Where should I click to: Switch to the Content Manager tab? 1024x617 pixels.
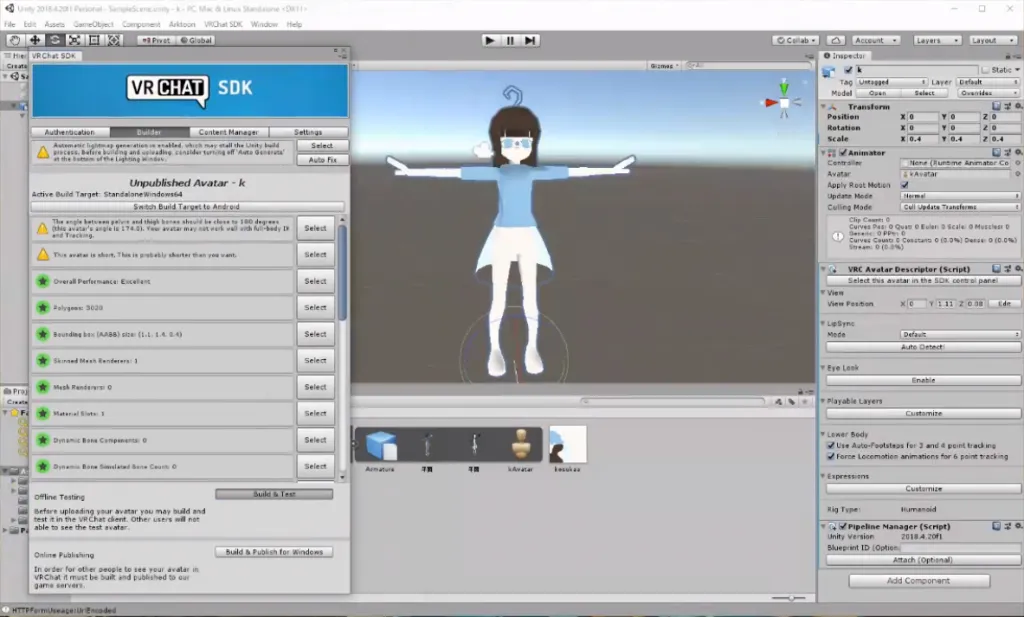coord(229,132)
